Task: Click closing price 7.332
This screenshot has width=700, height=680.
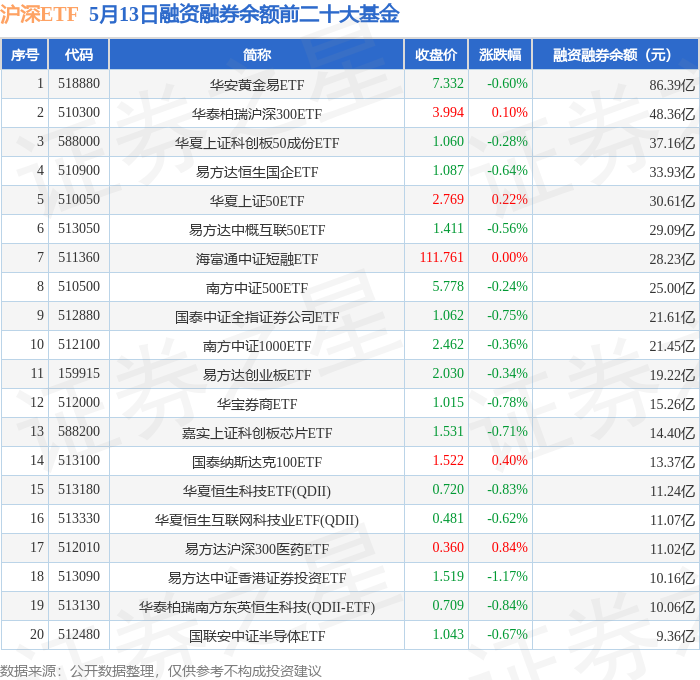Action: (x=448, y=83)
